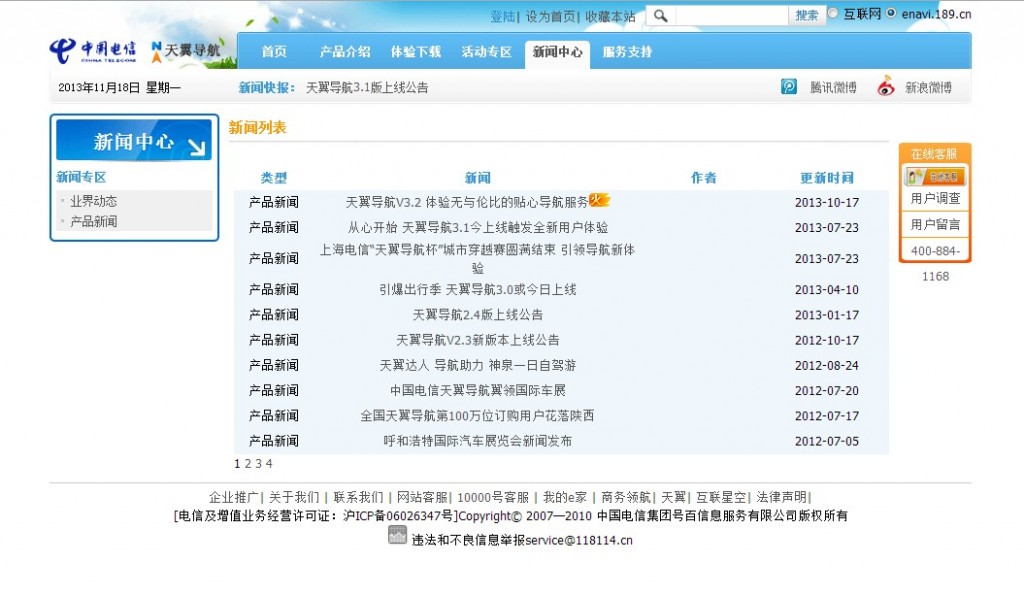The image size is (1024, 595).
Task: Click the 设为首页 link
Action: click(x=550, y=16)
